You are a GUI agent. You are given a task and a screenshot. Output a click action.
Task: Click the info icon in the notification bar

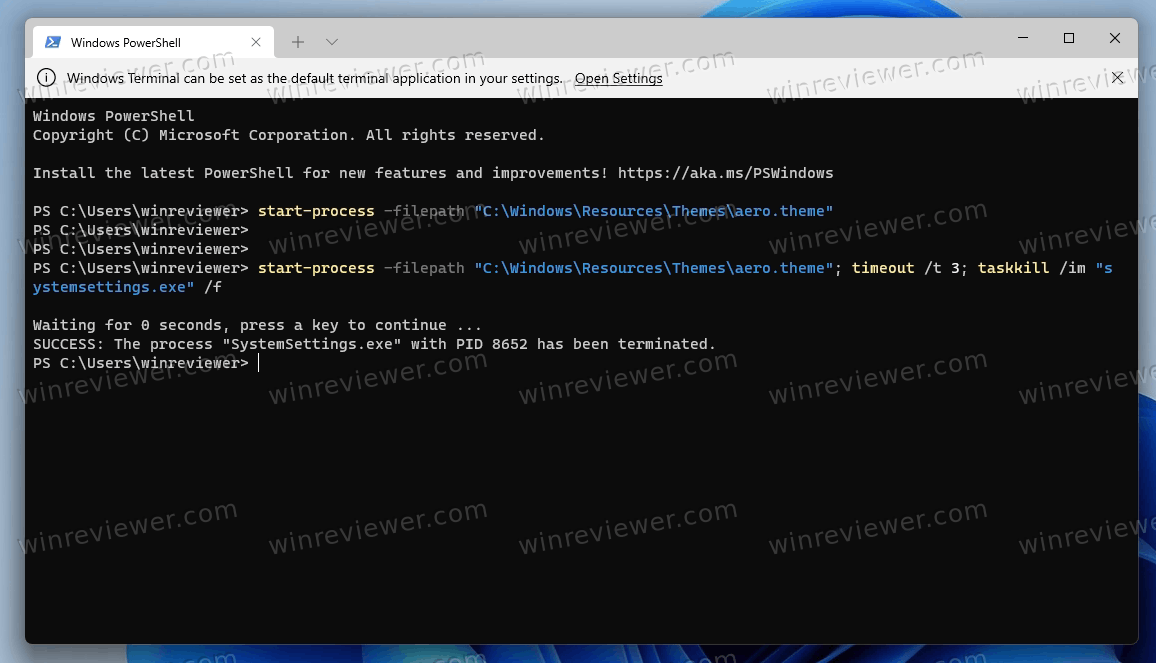point(46,77)
